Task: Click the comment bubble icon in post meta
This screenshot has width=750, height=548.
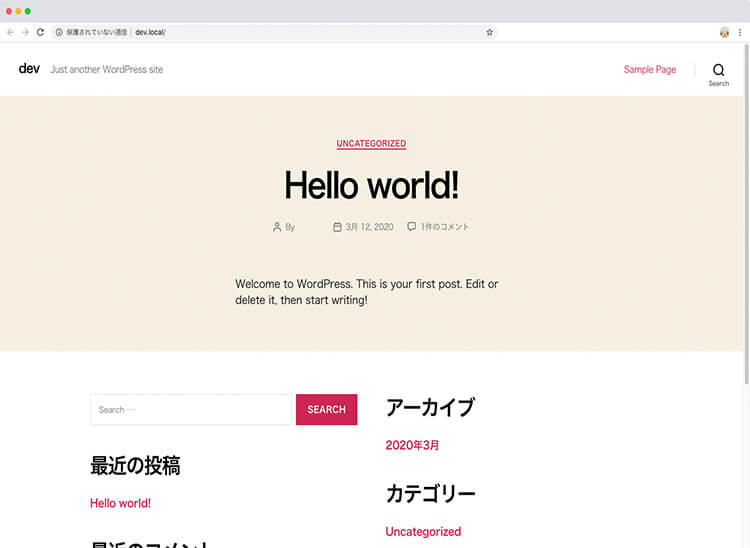Action: tap(411, 227)
